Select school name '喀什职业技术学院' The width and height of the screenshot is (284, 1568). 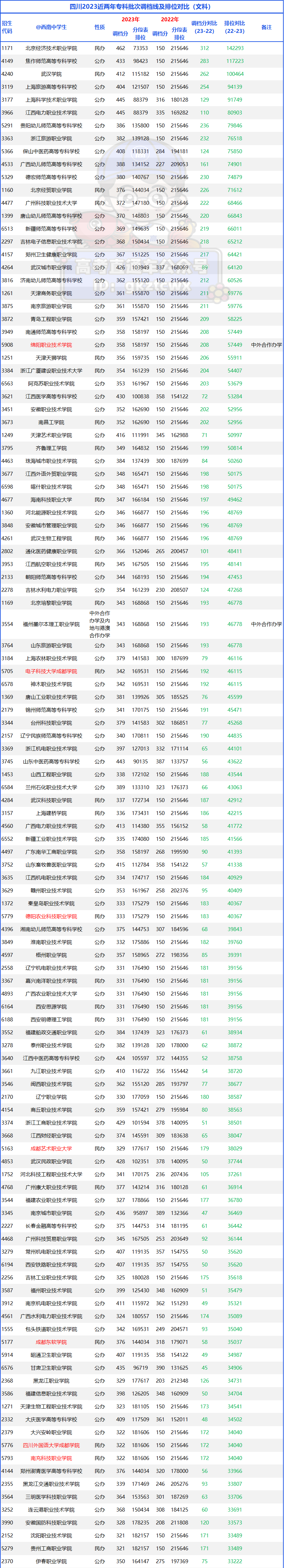click(51, 487)
